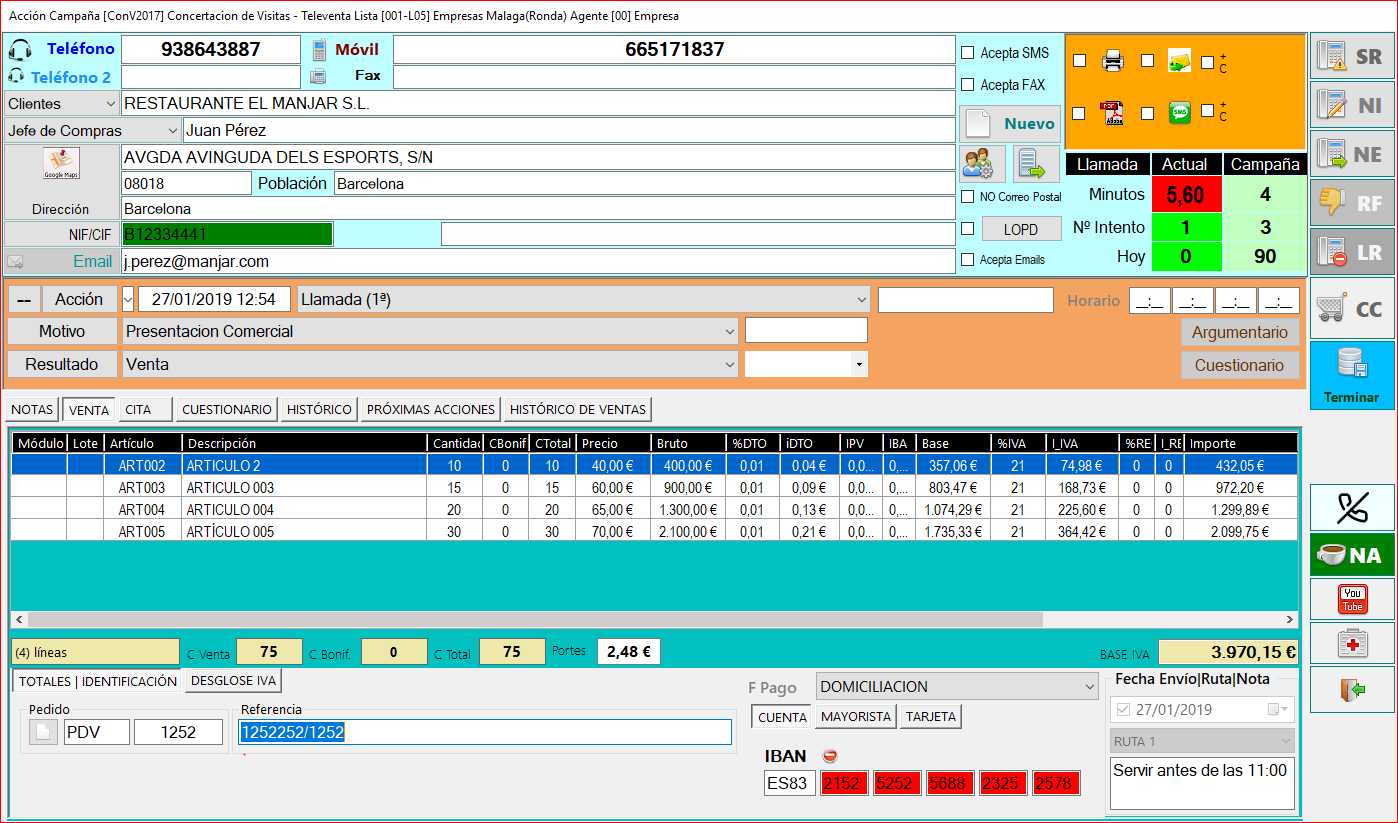Open the DESGLOSE IVA tab
The width and height of the screenshot is (1398, 823).
pos(234,681)
